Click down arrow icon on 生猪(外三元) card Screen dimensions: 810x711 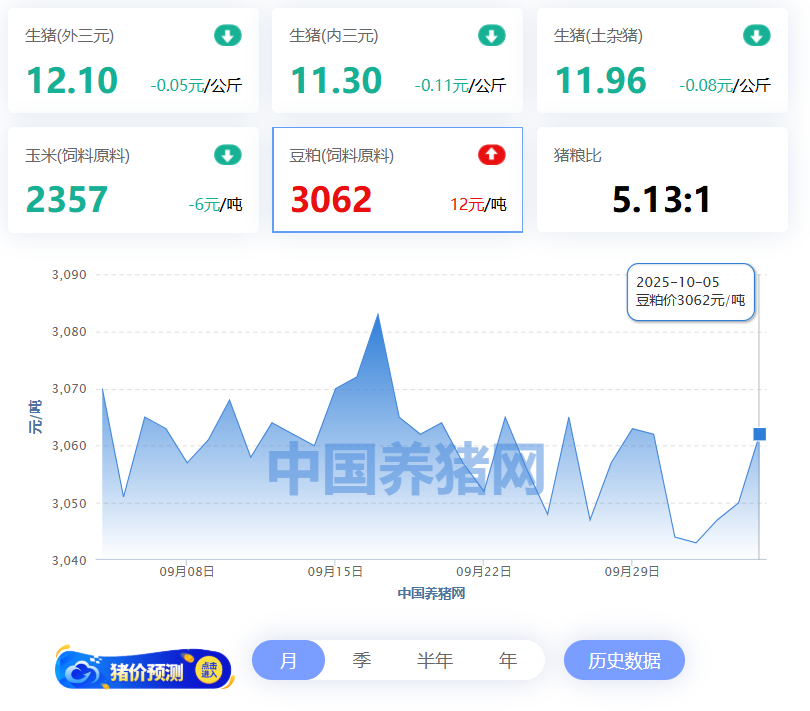227,36
